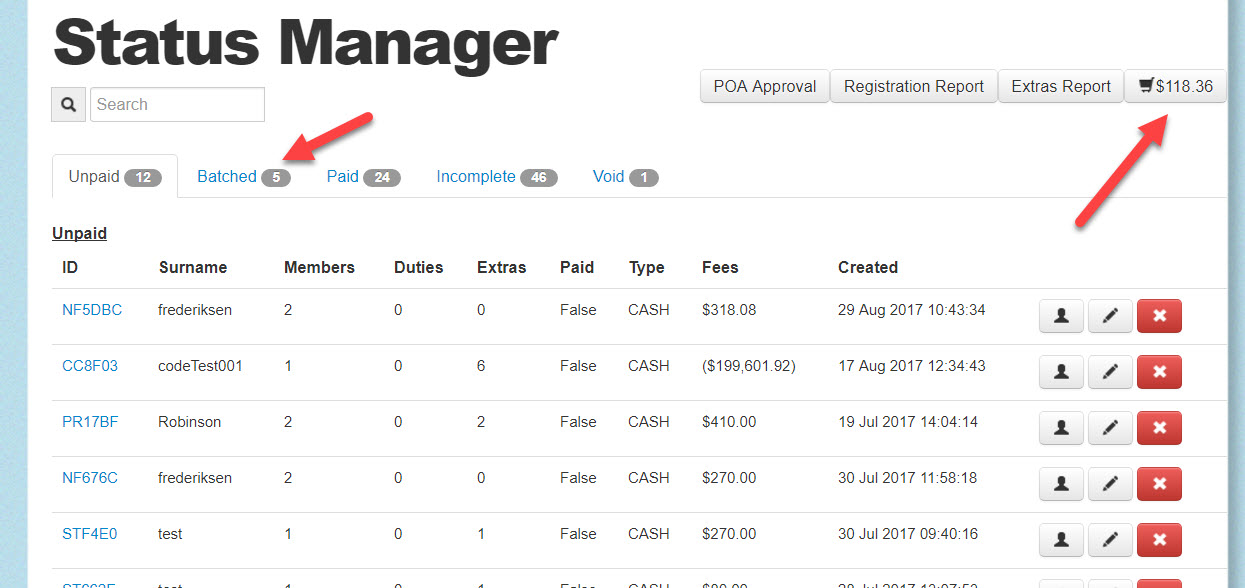The width and height of the screenshot is (1245, 588).
Task: Click the underlined Unpaid section heading
Action: point(79,233)
